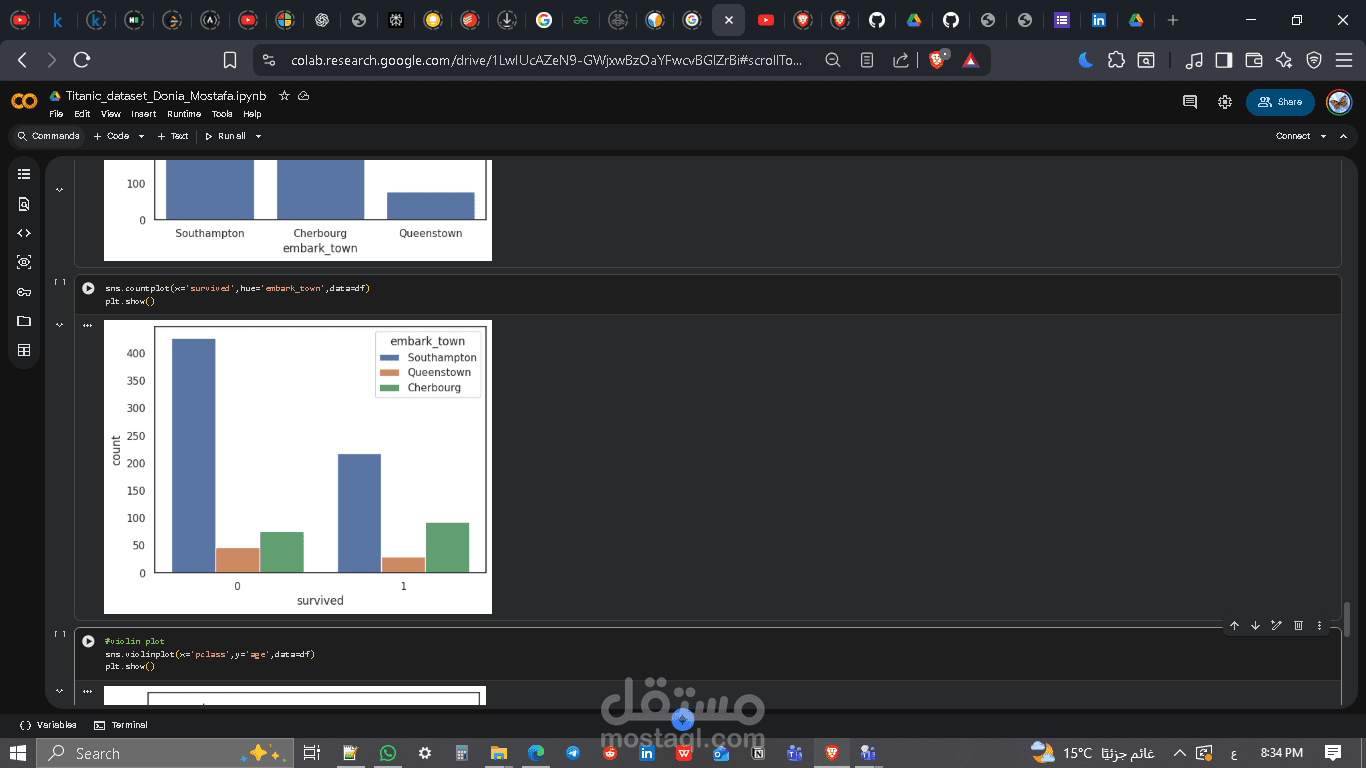Open output options for violin plot

tap(88, 690)
